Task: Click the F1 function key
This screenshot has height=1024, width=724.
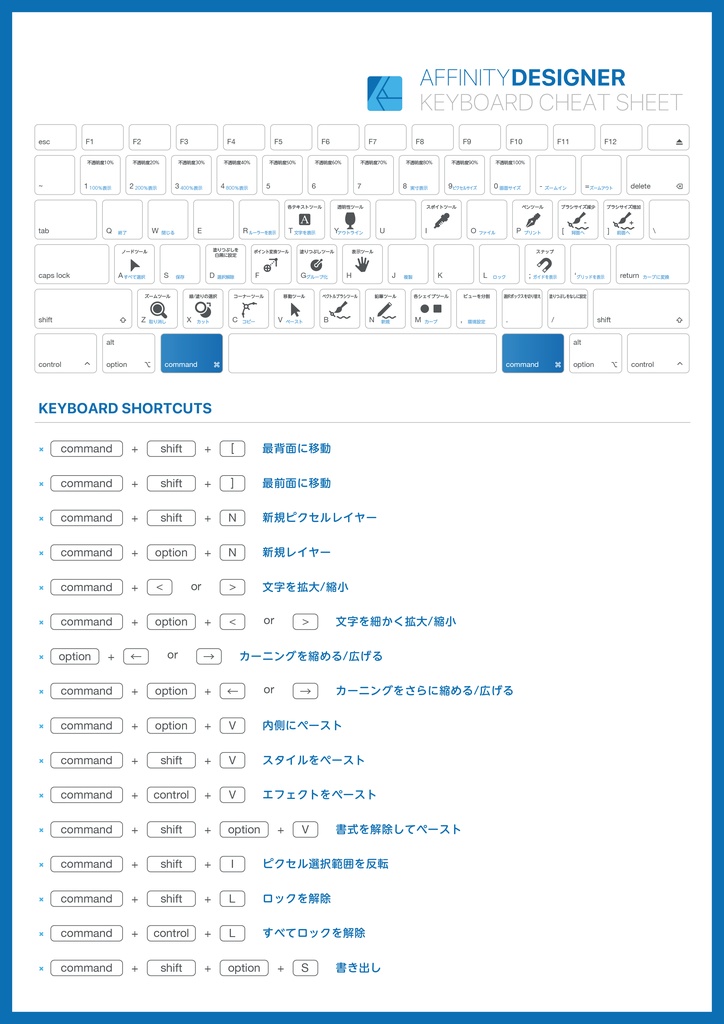Action: [x=102, y=138]
